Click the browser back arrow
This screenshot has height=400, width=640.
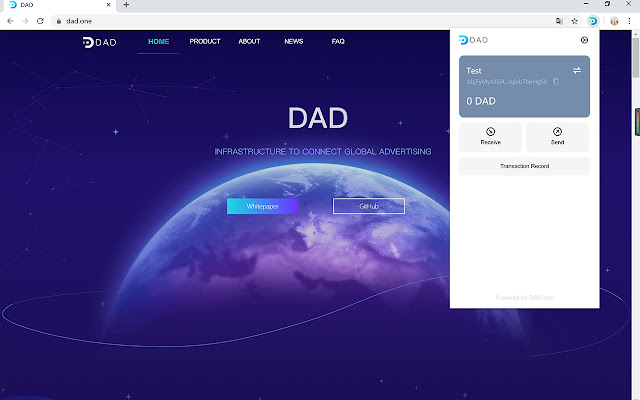pos(11,21)
